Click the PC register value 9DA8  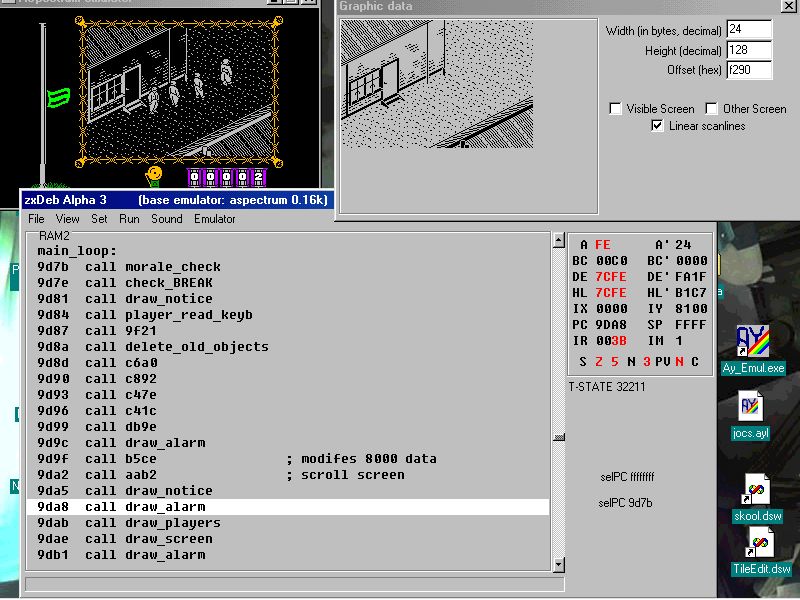(611, 324)
